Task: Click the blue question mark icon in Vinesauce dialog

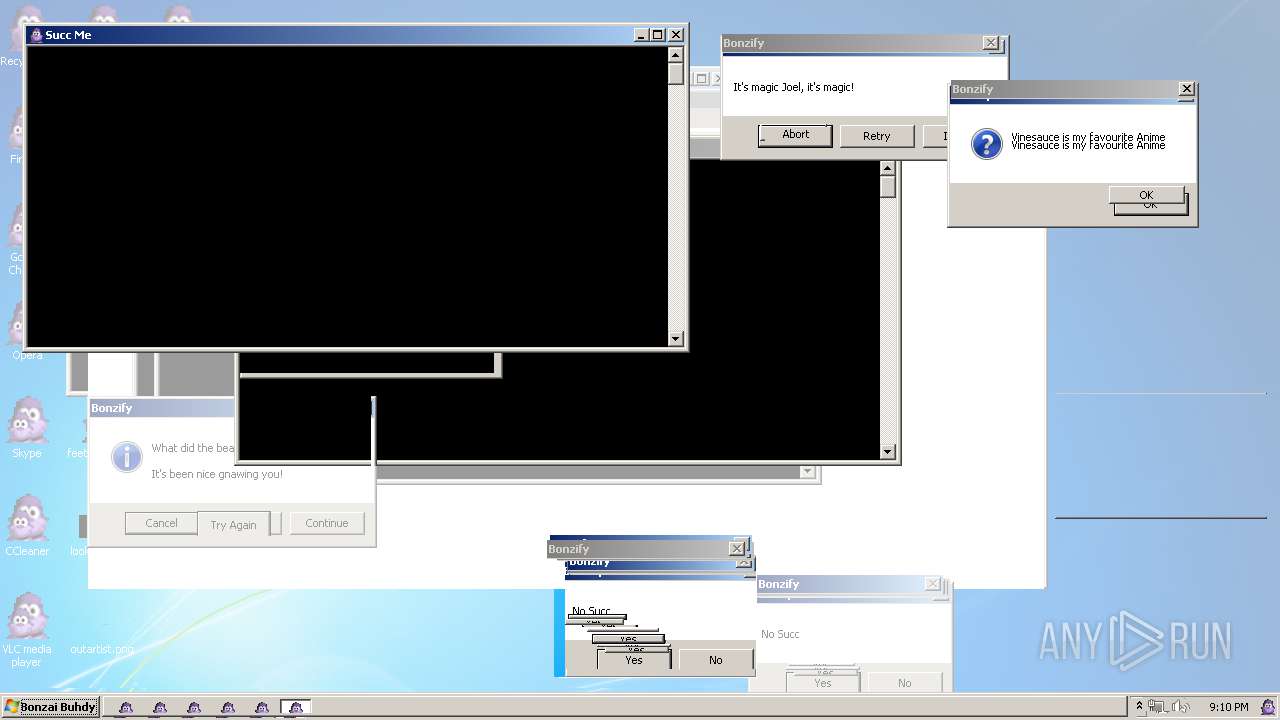Action: 987,144
